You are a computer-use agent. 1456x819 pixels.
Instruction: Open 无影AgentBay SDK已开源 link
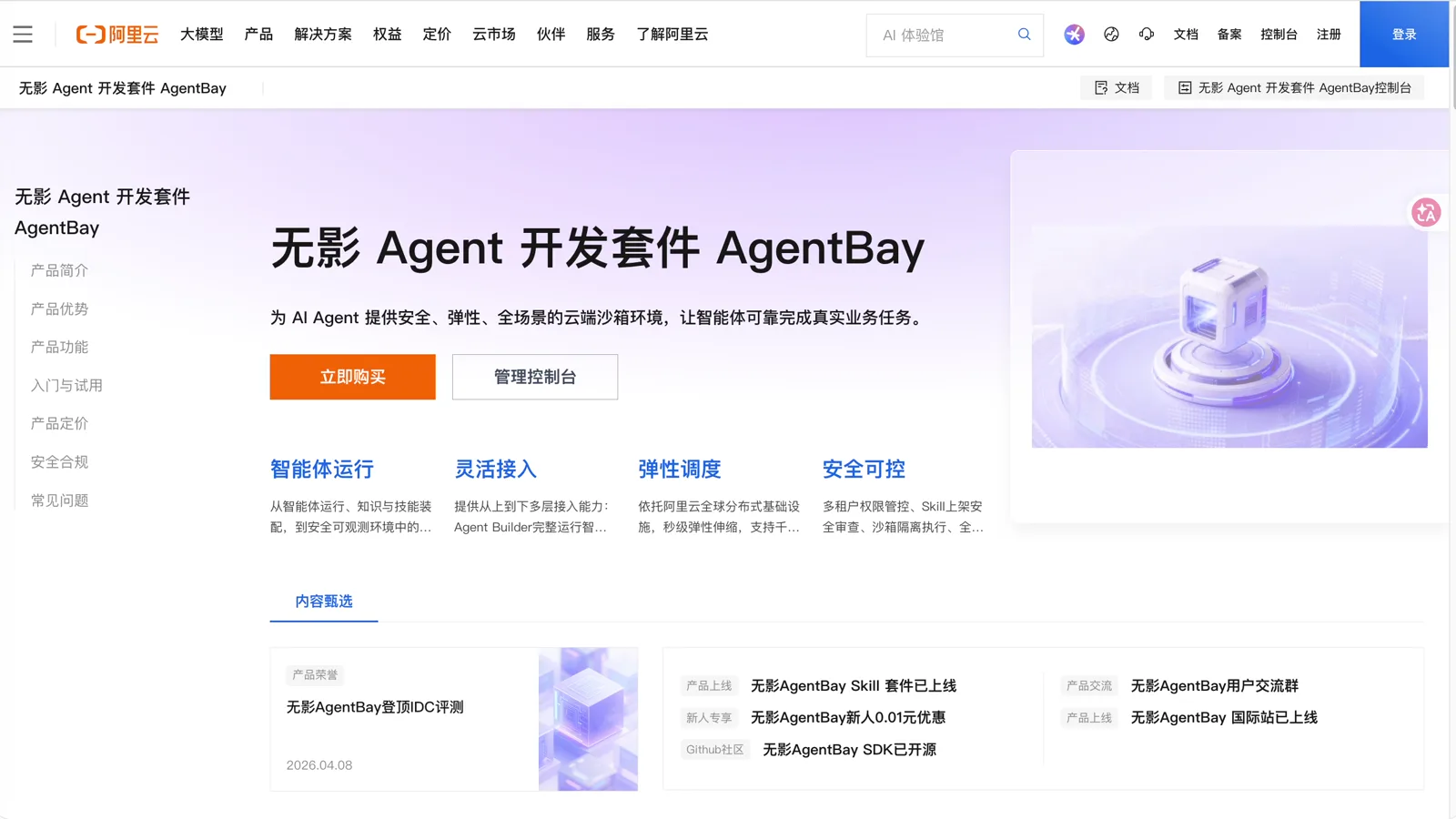pyautogui.click(x=849, y=750)
